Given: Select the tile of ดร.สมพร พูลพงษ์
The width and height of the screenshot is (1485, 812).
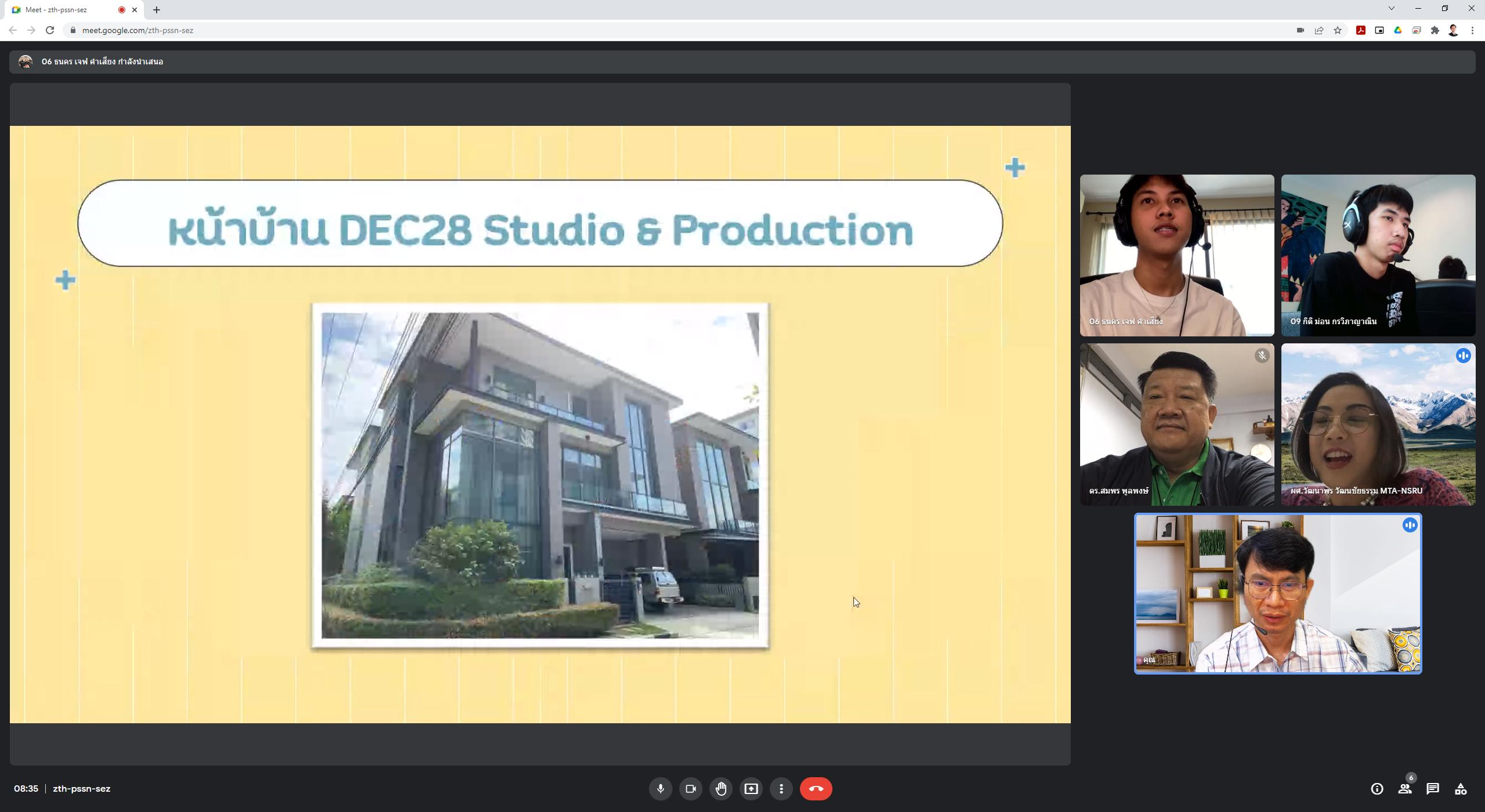Looking at the screenshot, I should (x=1177, y=425).
